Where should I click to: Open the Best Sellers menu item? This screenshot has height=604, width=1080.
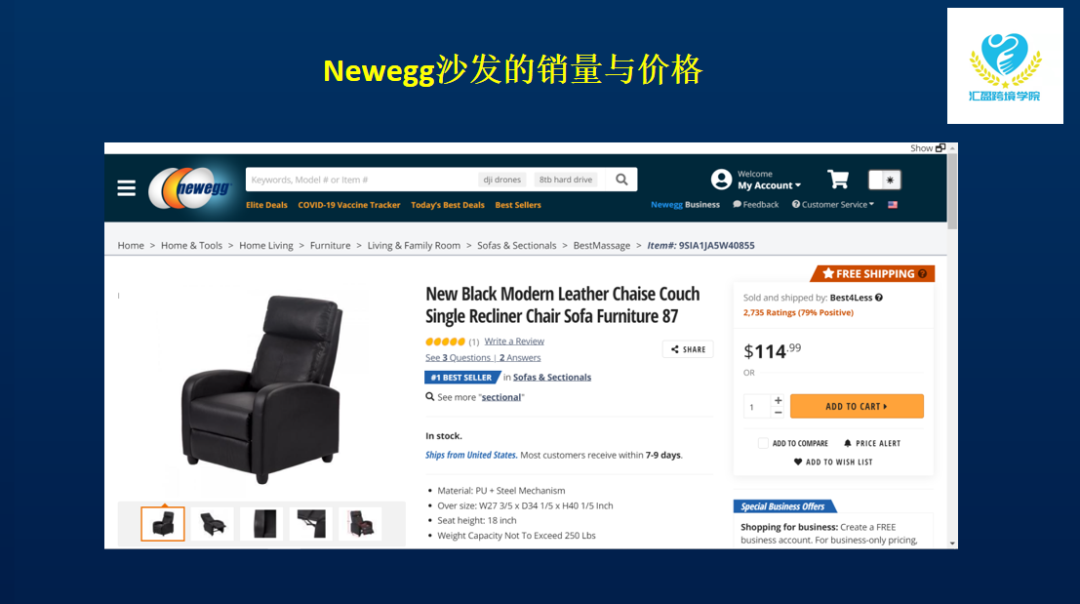point(518,205)
